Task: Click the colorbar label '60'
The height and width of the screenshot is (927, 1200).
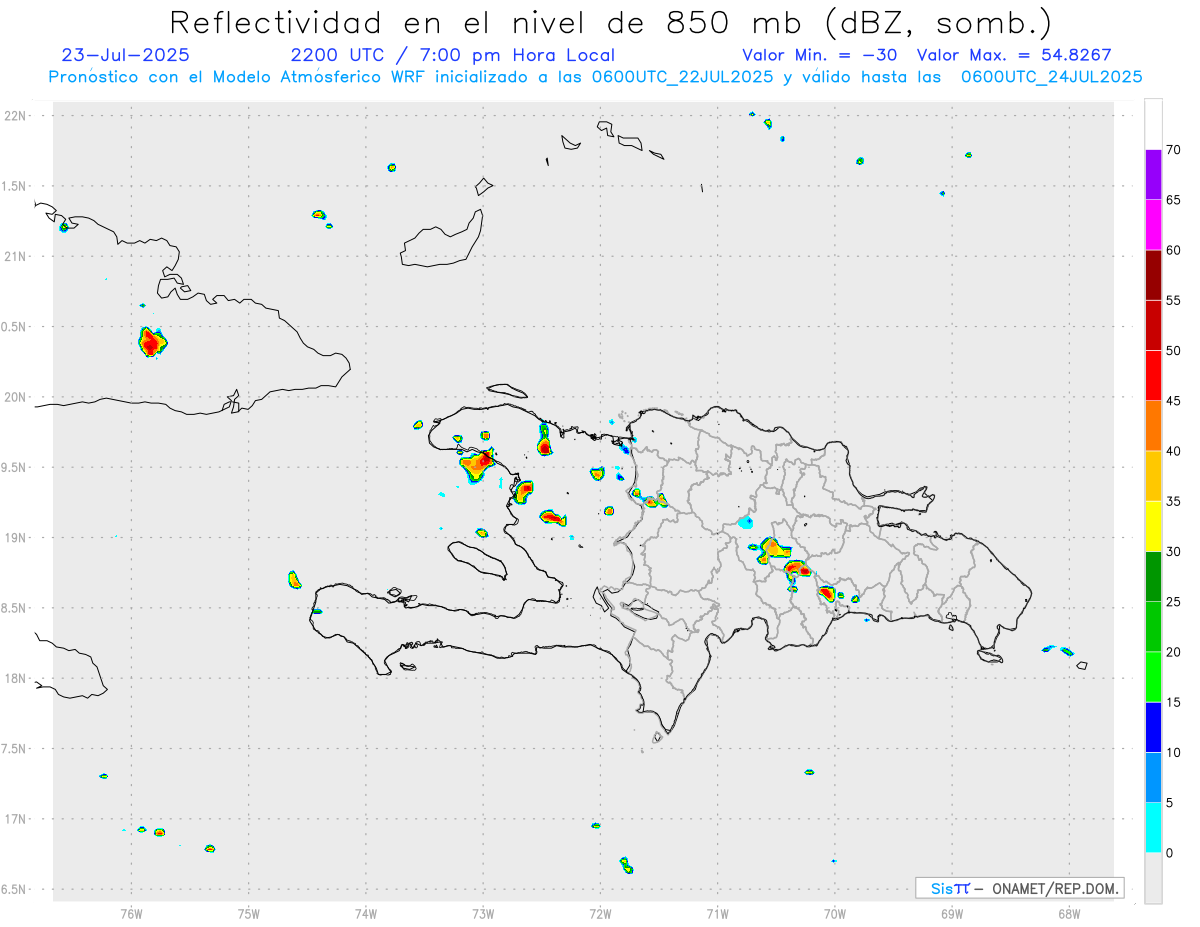Action: point(1174,250)
